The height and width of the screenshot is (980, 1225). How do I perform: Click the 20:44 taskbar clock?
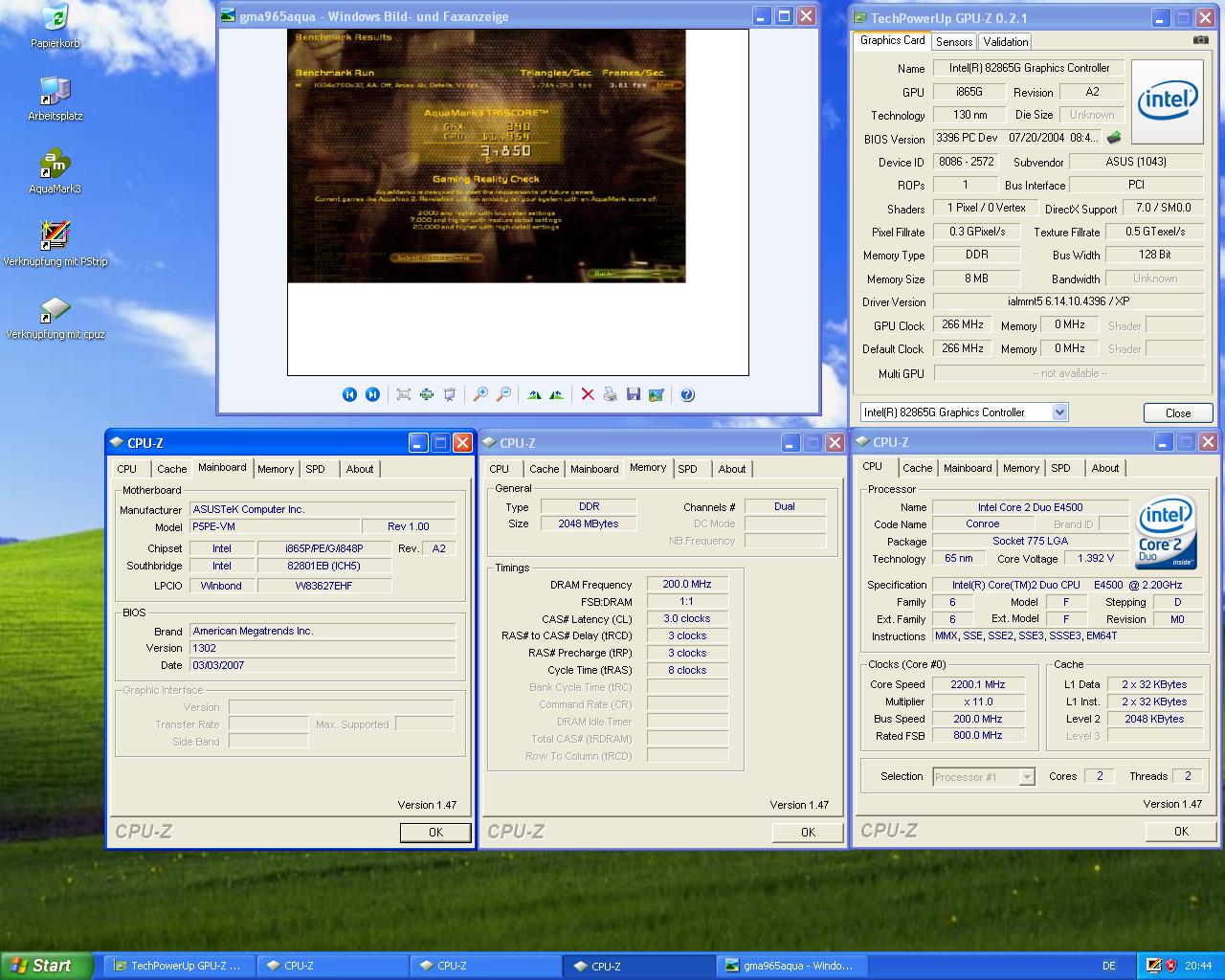[1197, 966]
